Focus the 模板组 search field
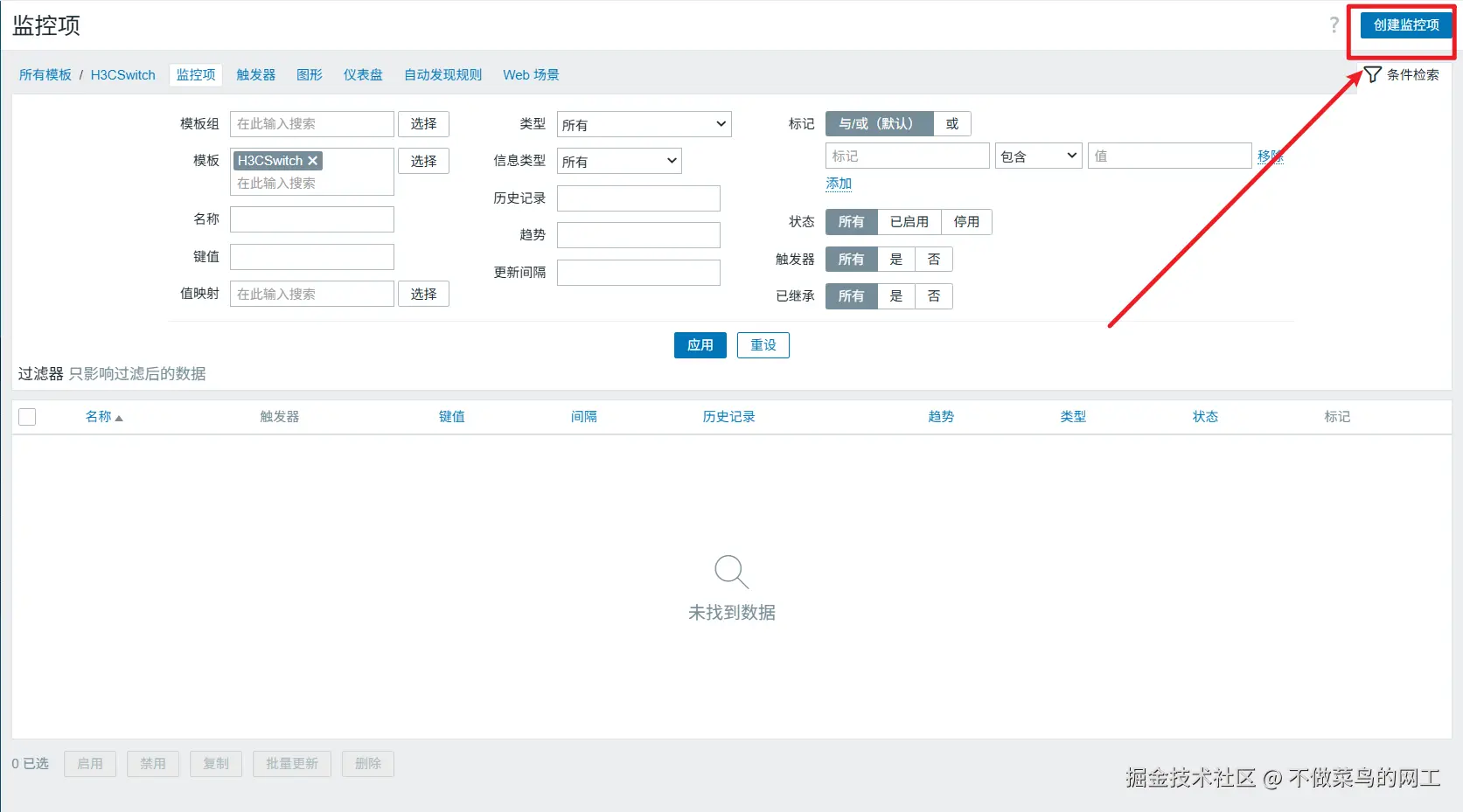 (312, 124)
